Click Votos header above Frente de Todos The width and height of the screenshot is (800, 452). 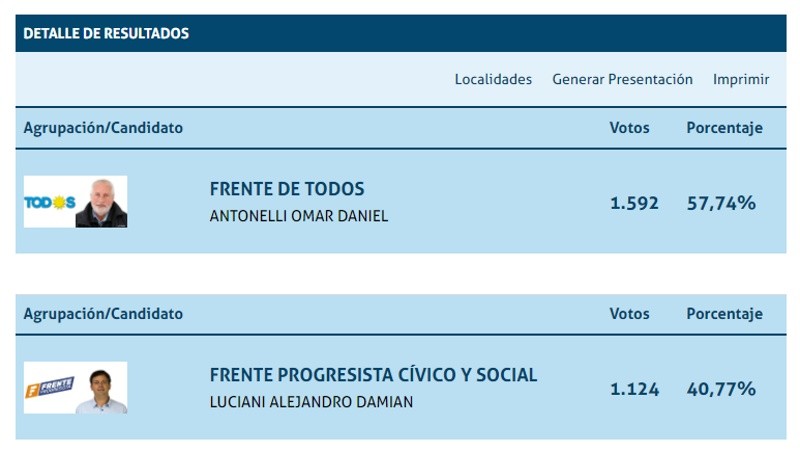(x=629, y=128)
